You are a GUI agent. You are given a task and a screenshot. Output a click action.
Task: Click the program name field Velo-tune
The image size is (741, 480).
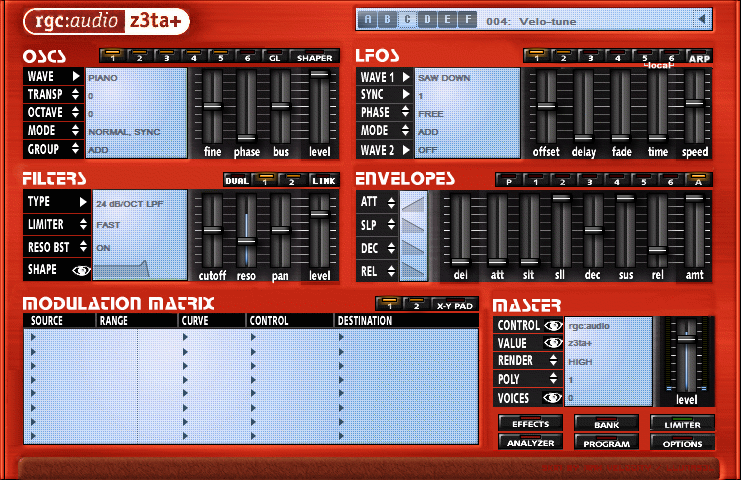(547, 21)
